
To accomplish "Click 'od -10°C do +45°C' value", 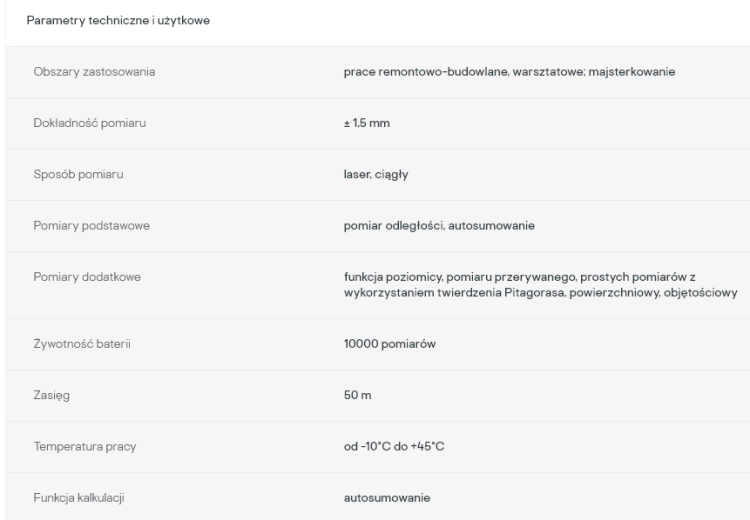I will click(394, 446).
